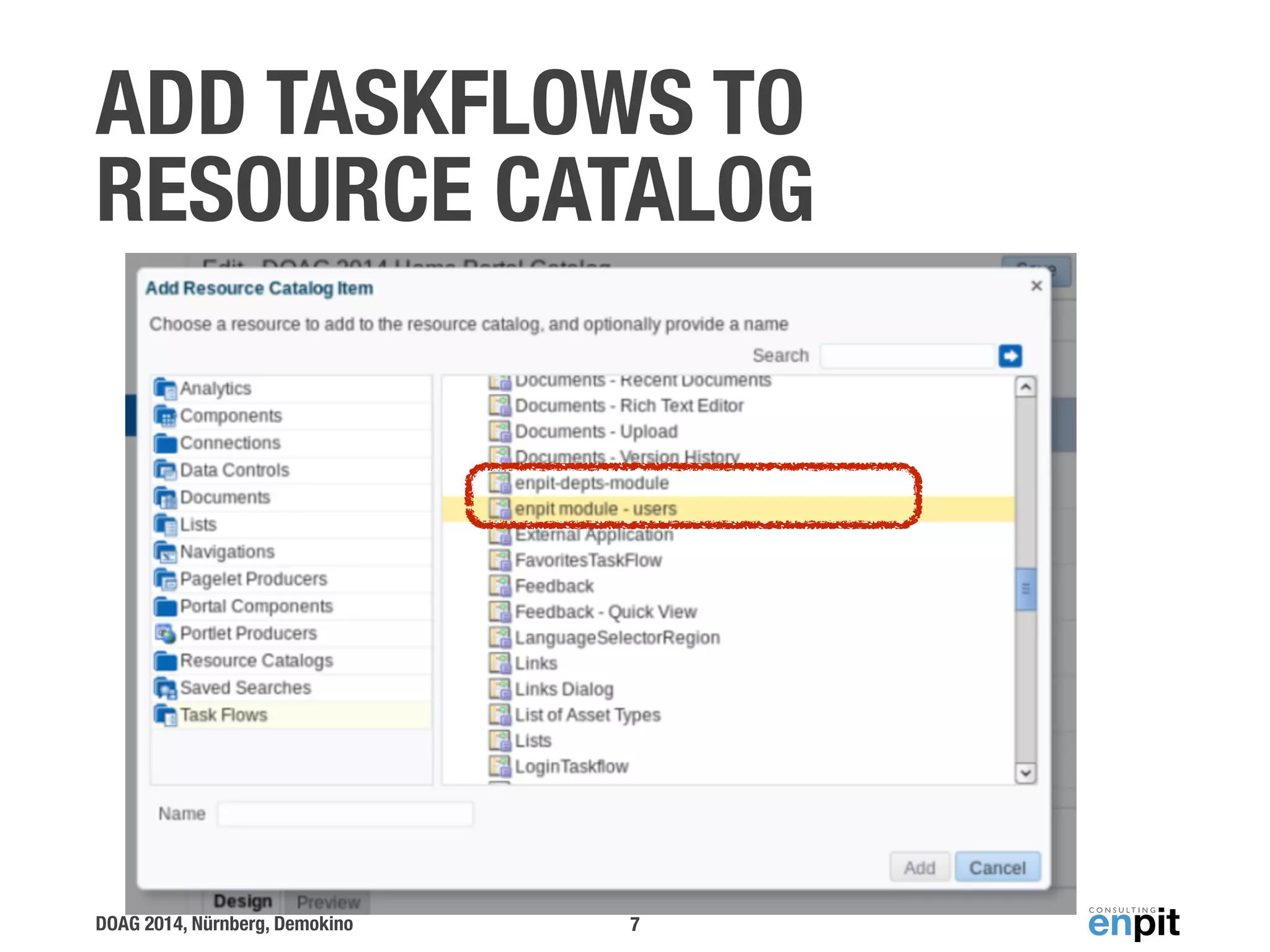Select LanguageSelectorRegion item
1270x952 pixels.
617,638
